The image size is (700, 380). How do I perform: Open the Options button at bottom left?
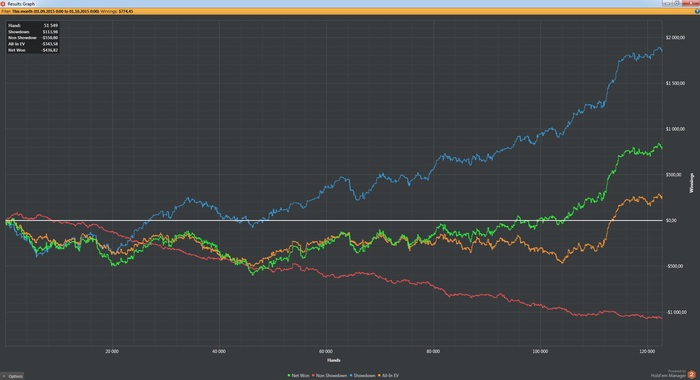(12, 376)
